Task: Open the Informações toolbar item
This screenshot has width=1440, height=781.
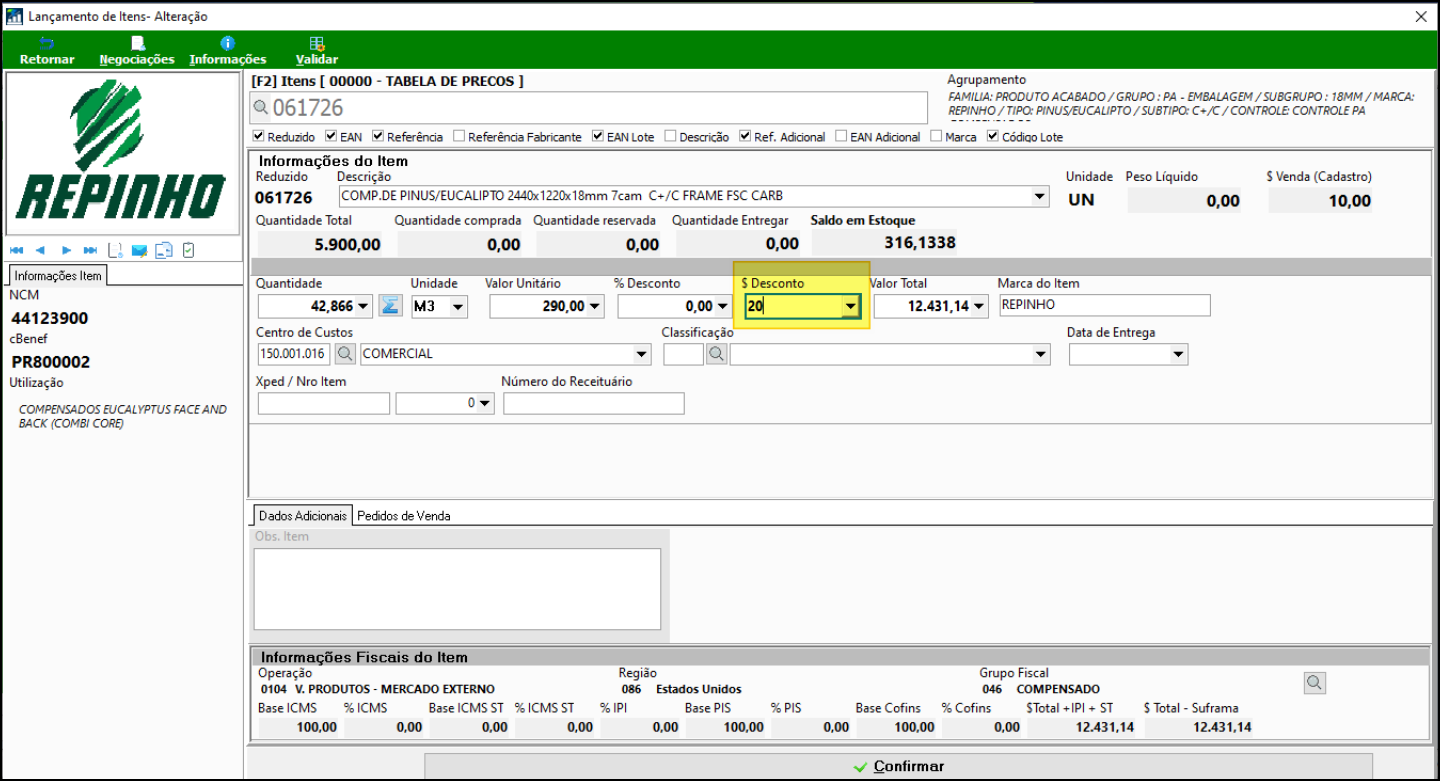Action: click(228, 51)
